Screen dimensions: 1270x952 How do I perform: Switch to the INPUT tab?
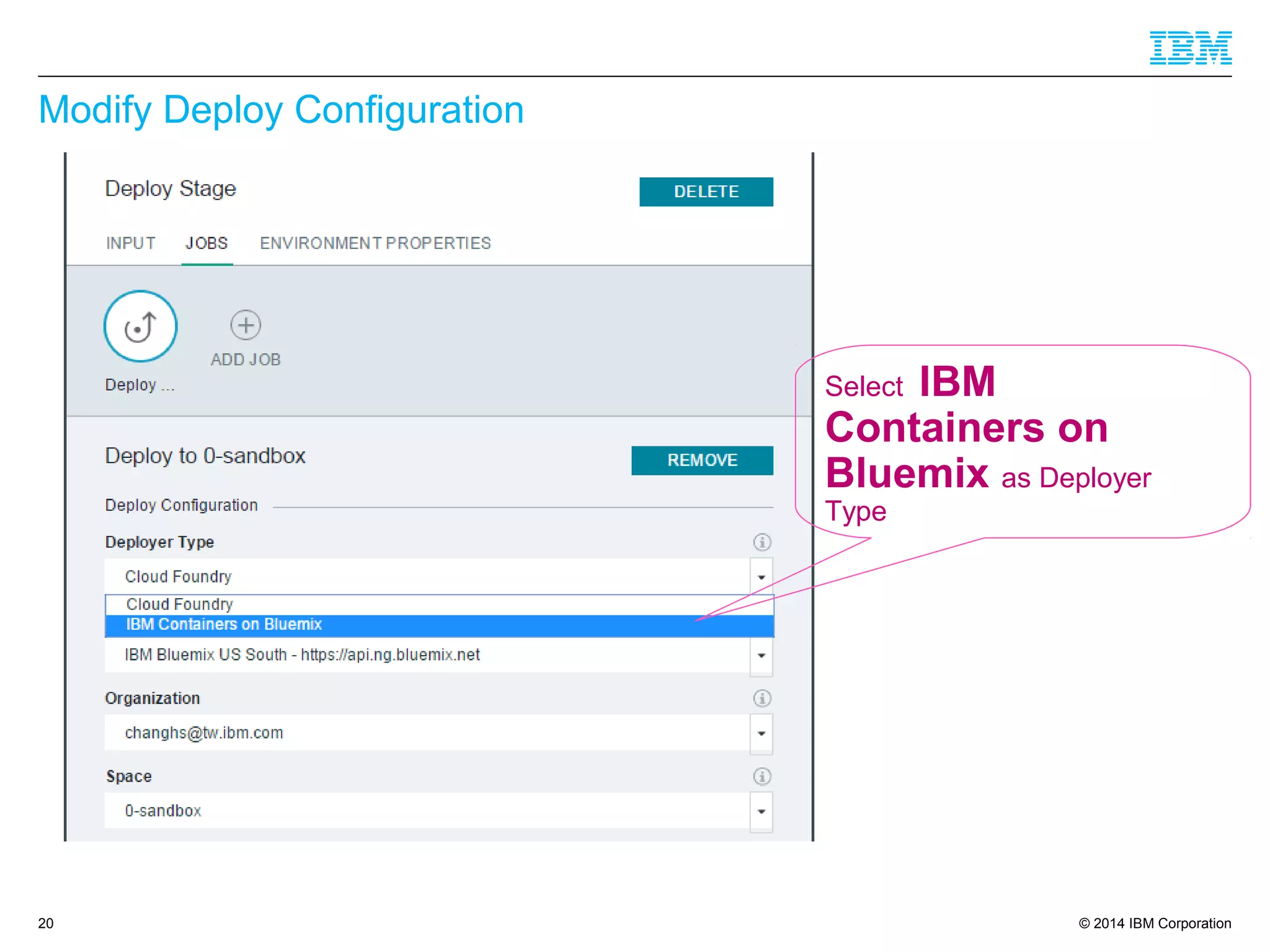click(131, 244)
